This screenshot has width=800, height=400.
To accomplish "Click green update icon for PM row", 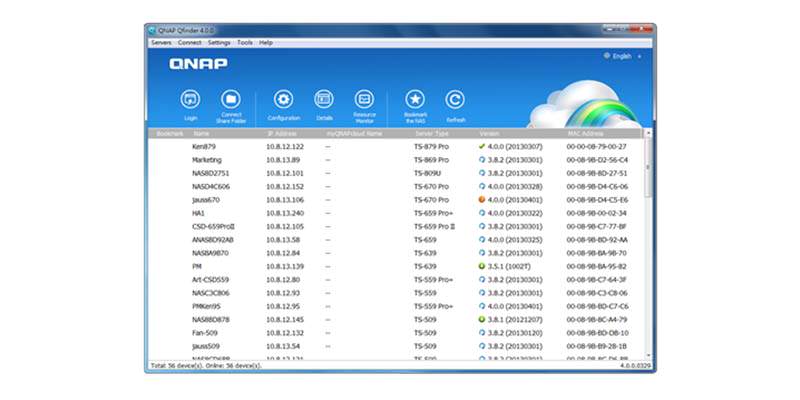I will click(x=482, y=266).
